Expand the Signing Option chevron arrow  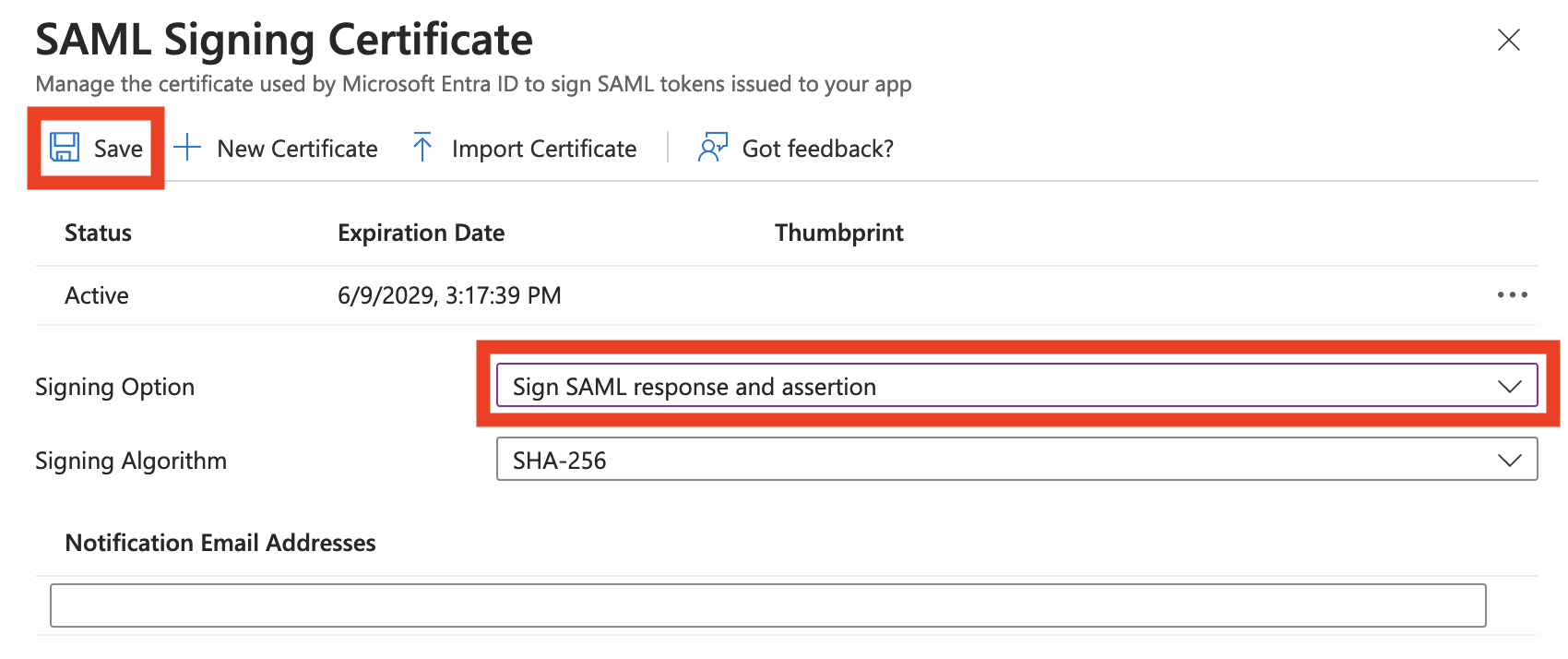tap(1510, 386)
